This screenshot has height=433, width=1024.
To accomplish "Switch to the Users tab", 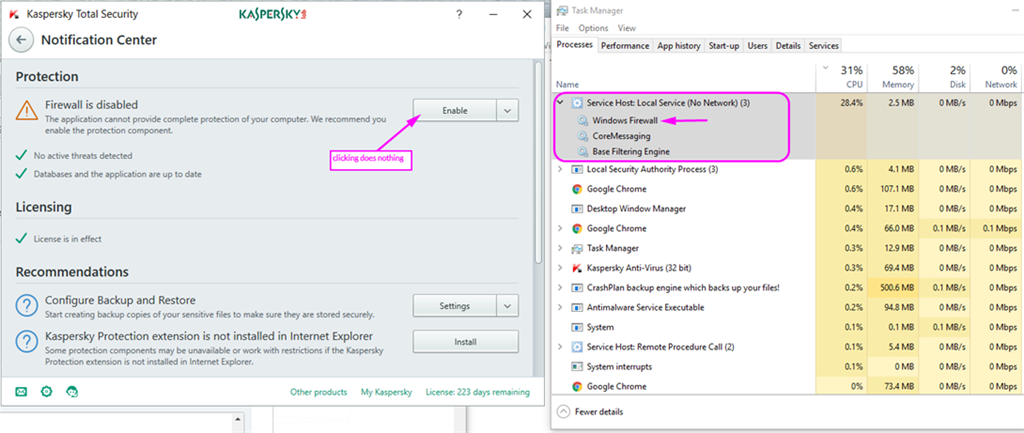I will pyautogui.click(x=758, y=46).
